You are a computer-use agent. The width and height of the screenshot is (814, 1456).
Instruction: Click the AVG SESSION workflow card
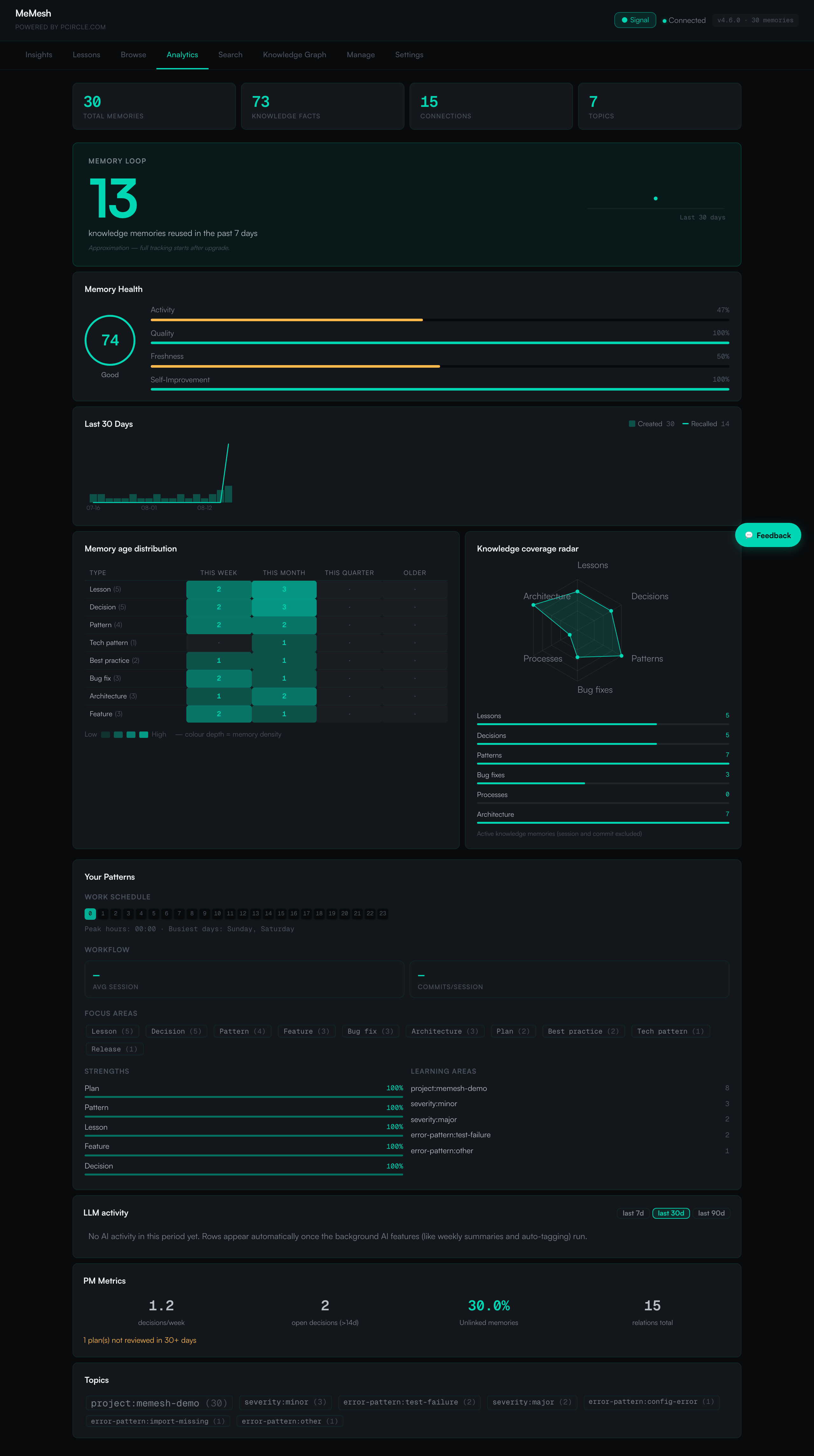tap(244, 980)
